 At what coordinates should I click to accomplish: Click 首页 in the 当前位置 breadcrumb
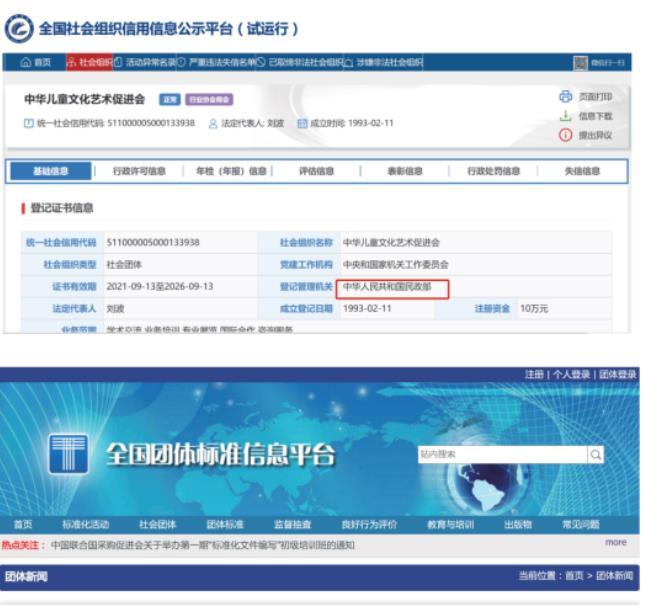pos(574,576)
